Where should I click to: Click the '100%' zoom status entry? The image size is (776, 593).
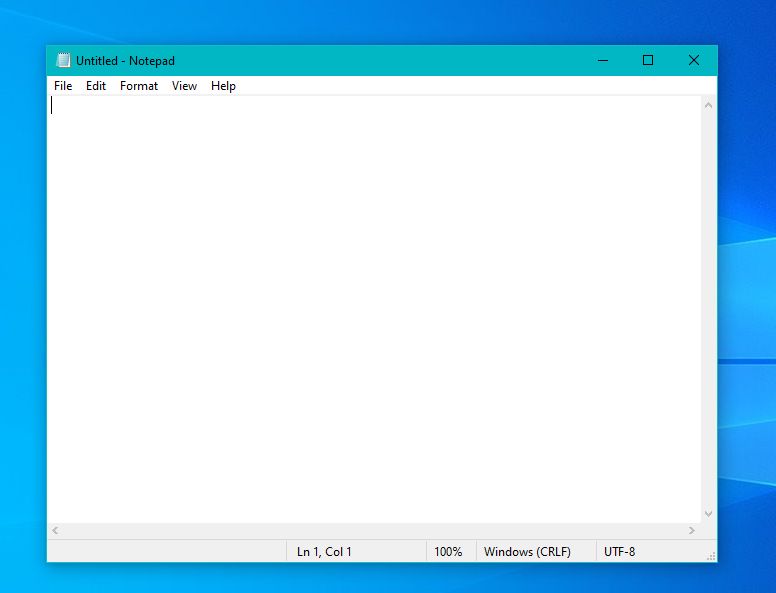coord(448,552)
